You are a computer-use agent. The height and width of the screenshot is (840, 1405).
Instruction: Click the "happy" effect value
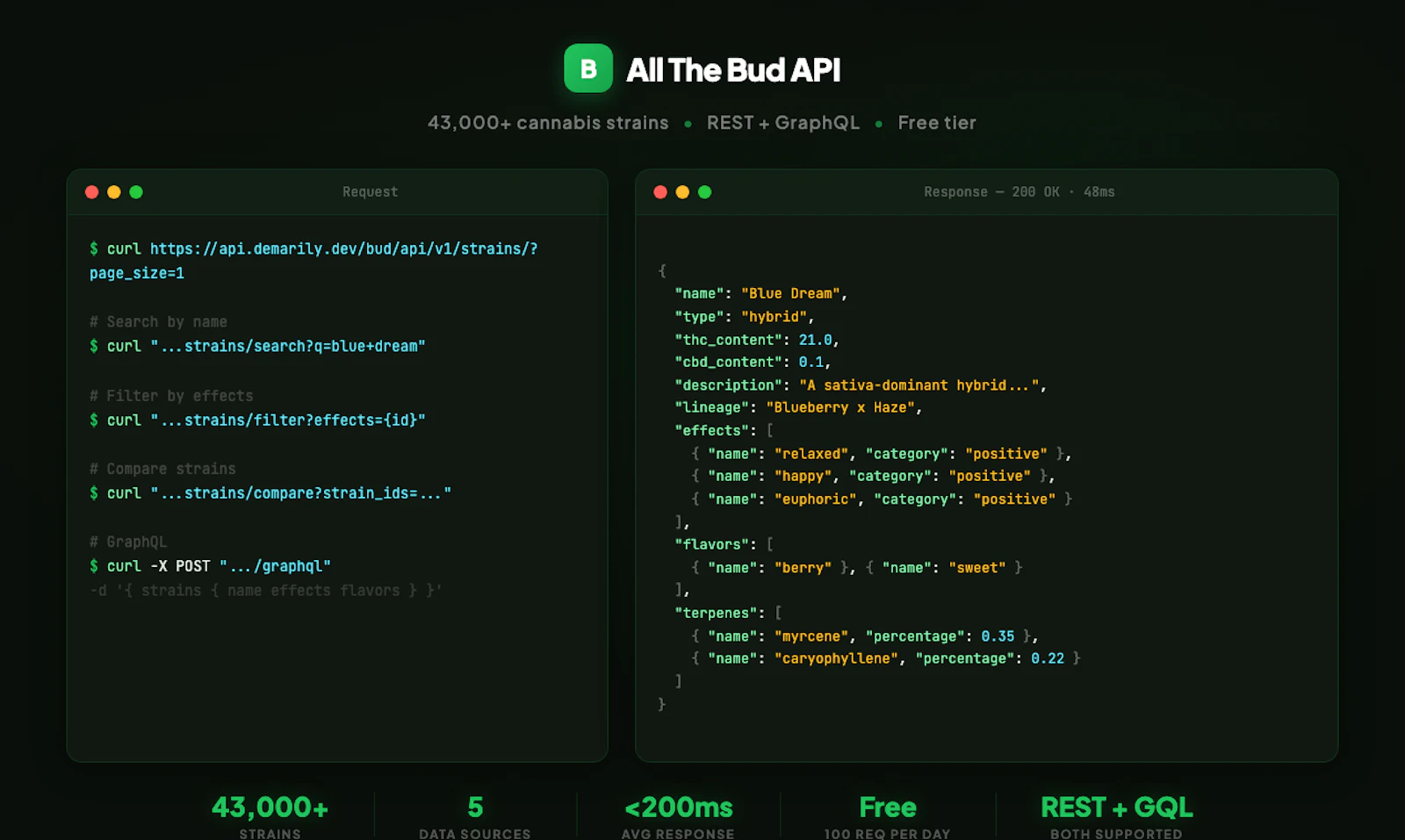pyautogui.click(x=803, y=477)
